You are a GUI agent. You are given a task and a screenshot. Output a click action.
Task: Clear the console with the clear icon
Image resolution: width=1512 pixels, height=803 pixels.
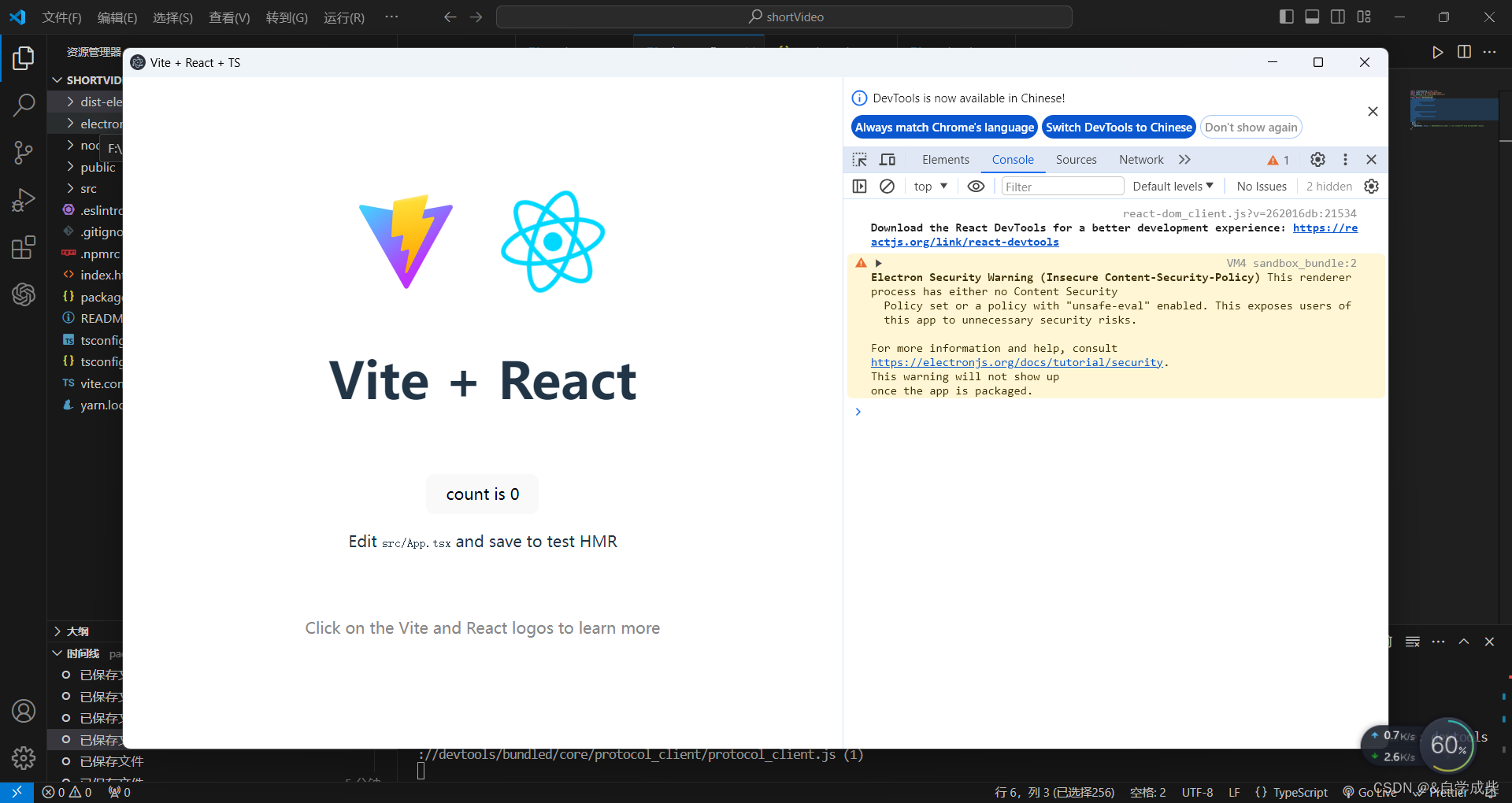coord(888,186)
